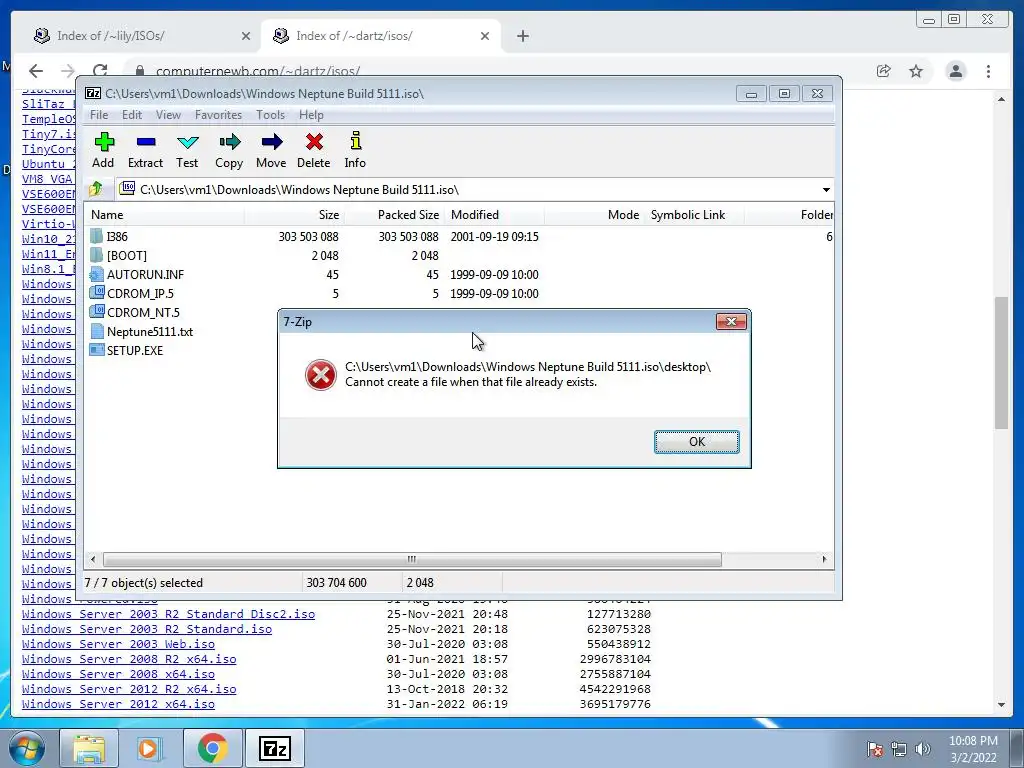Click the Symbolic Link column header
The width and height of the screenshot is (1024, 768).
tap(694, 215)
